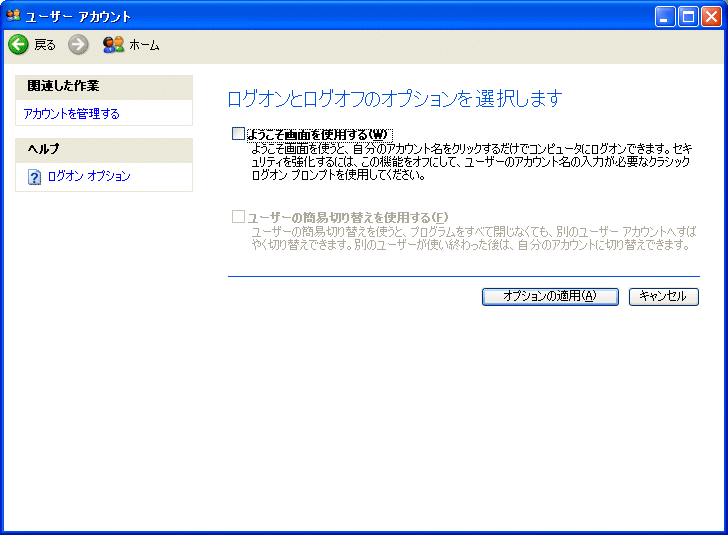Click the ようこそ画面 description paragraph

pyautogui.click(x=472, y=162)
